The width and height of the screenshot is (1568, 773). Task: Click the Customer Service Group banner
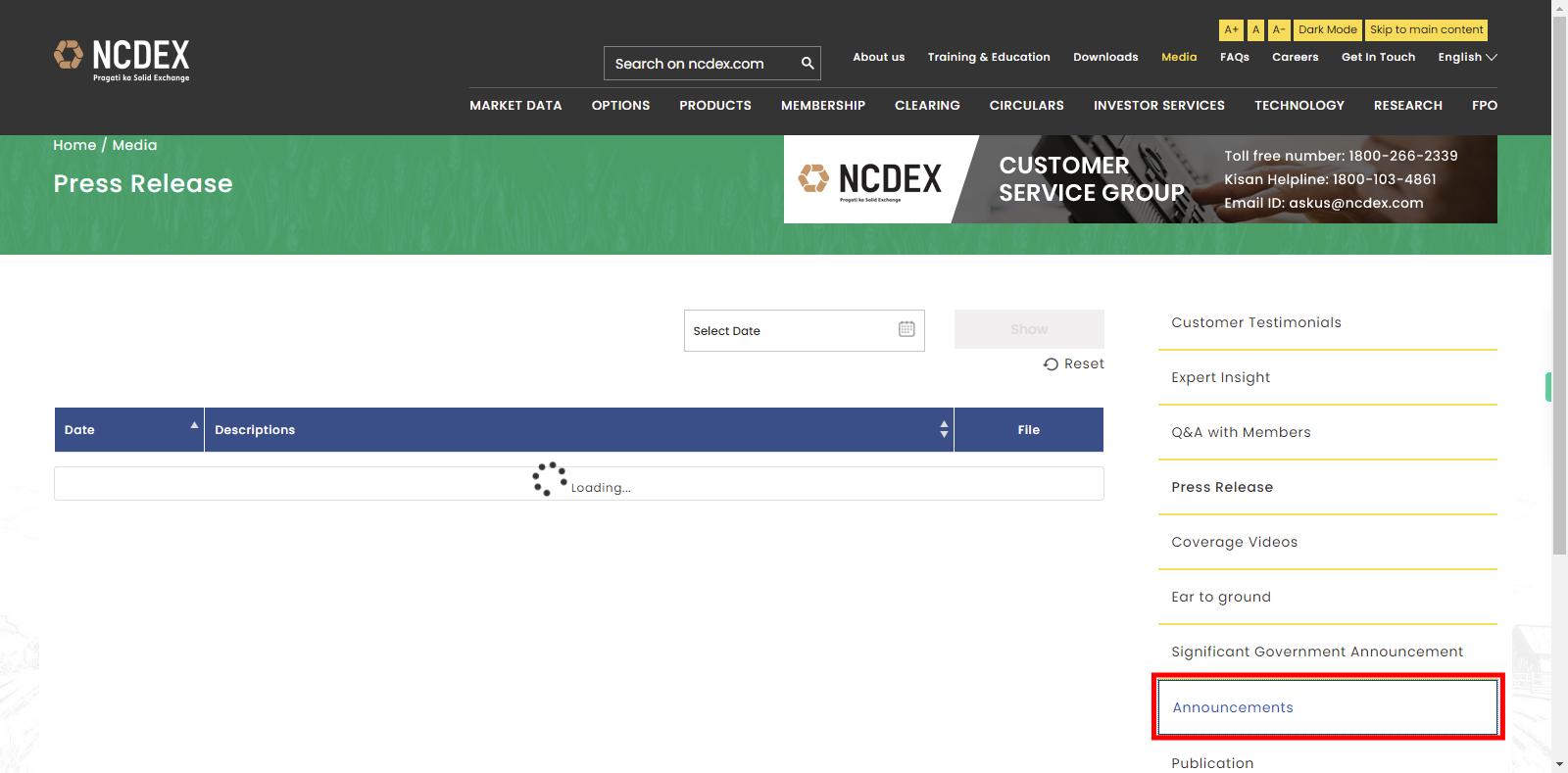pyautogui.click(x=1141, y=179)
